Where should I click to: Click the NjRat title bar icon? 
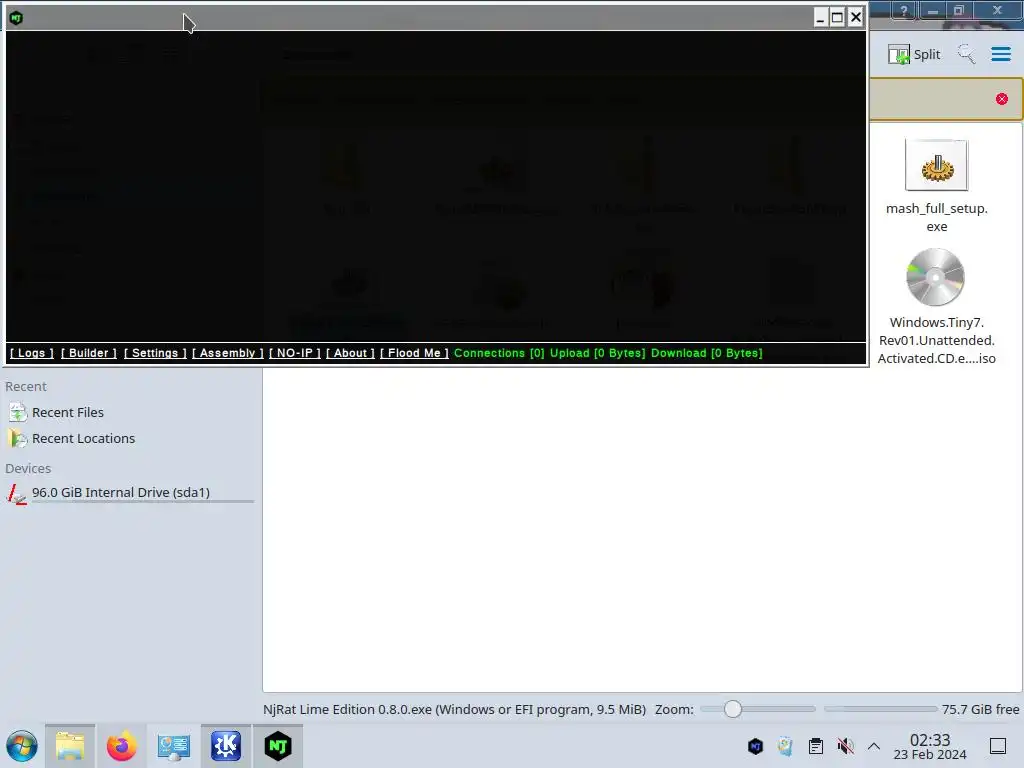pyautogui.click(x=16, y=18)
